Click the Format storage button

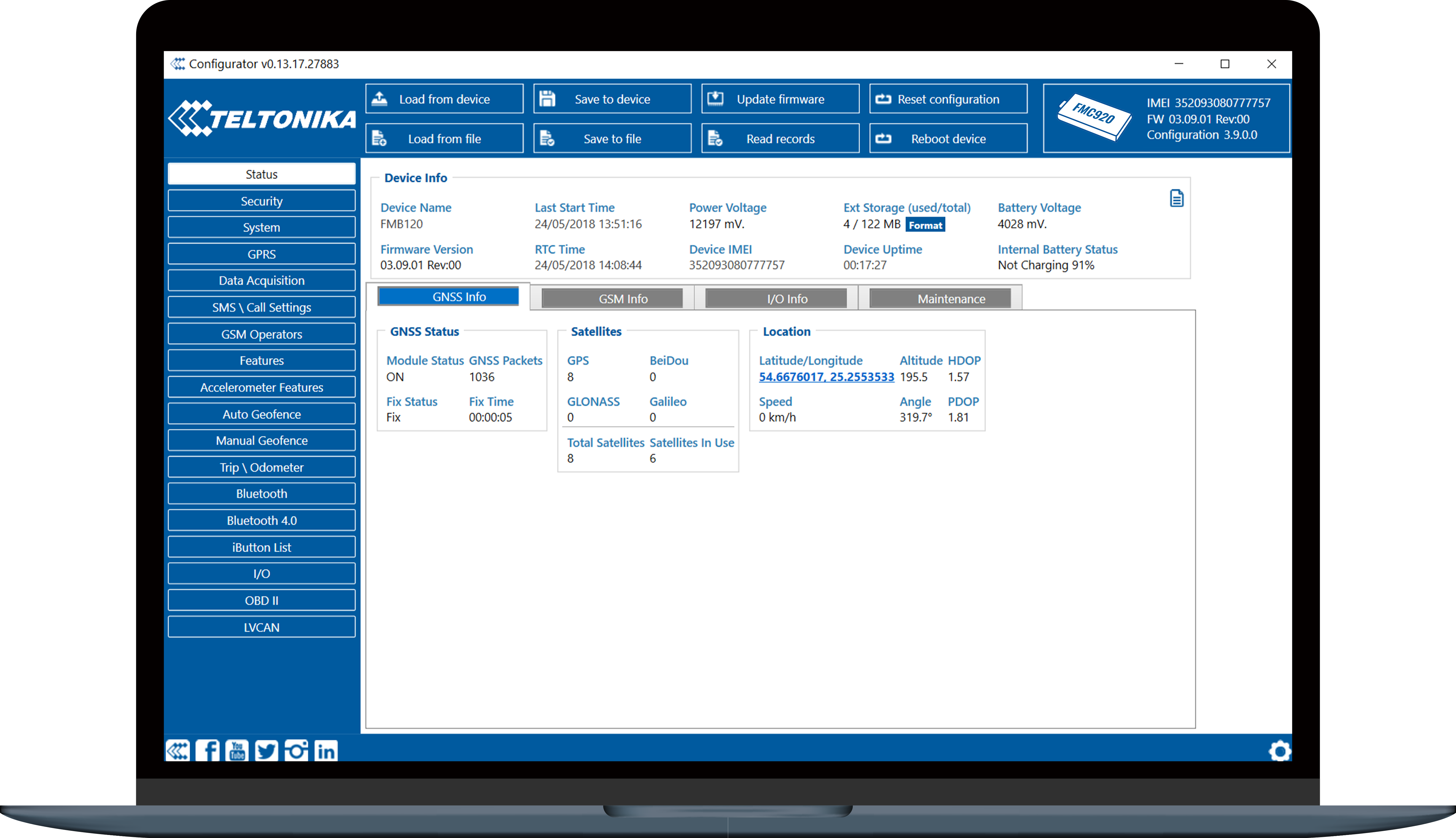click(925, 225)
